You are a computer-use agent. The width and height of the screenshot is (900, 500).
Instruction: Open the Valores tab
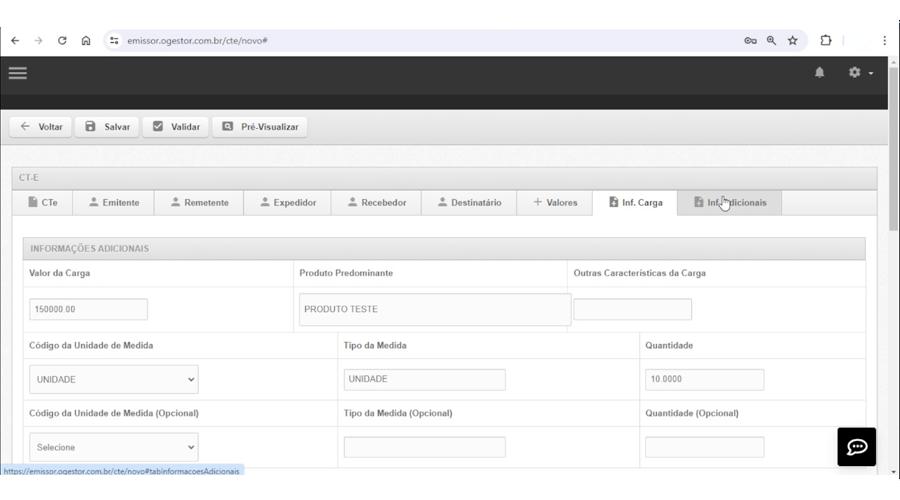pyautogui.click(x=554, y=203)
